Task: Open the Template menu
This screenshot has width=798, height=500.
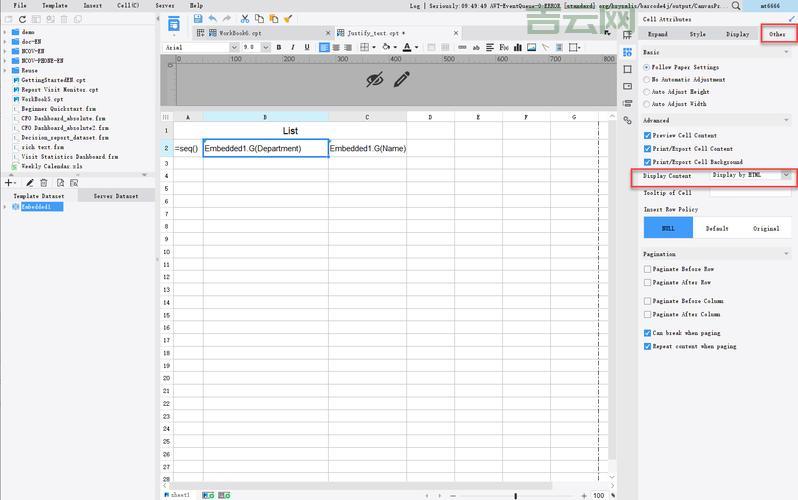Action: click(x=54, y=5)
